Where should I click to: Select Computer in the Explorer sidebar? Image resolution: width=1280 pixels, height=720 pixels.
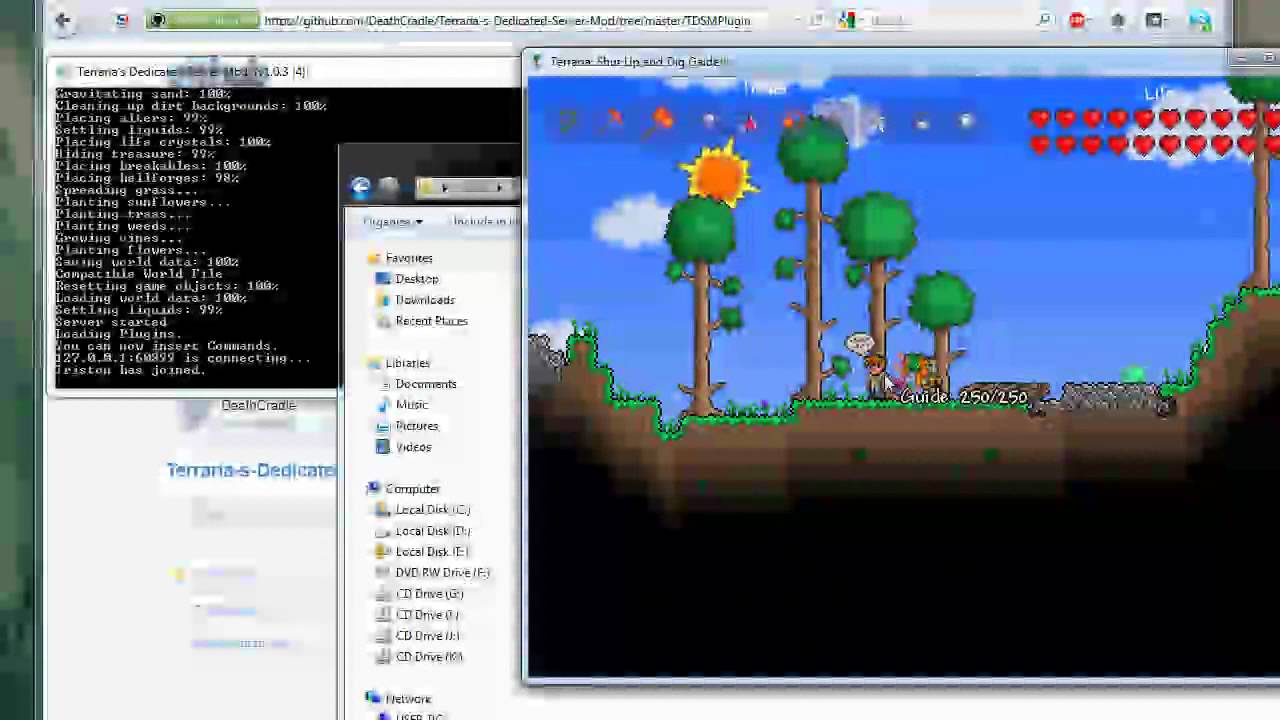coord(412,489)
